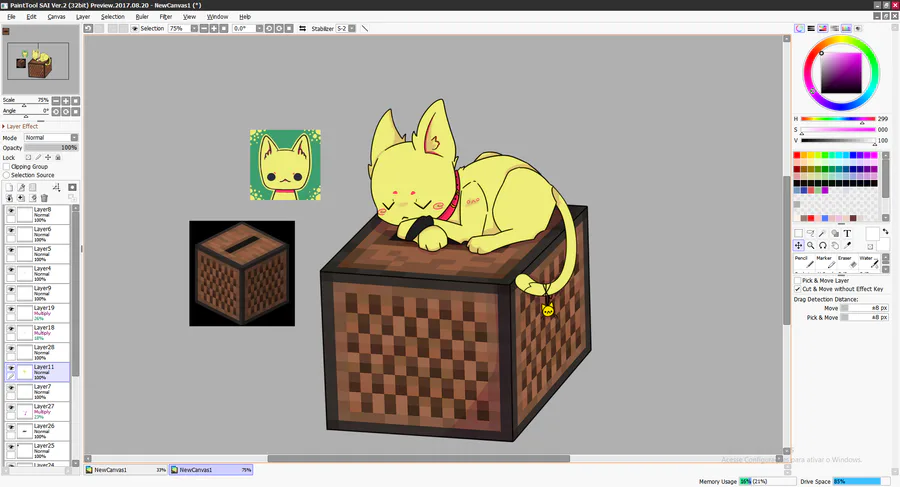Viewport: 900px width, 487px height.
Task: Enable the Clipping Group checkbox
Action: click(x=7, y=167)
